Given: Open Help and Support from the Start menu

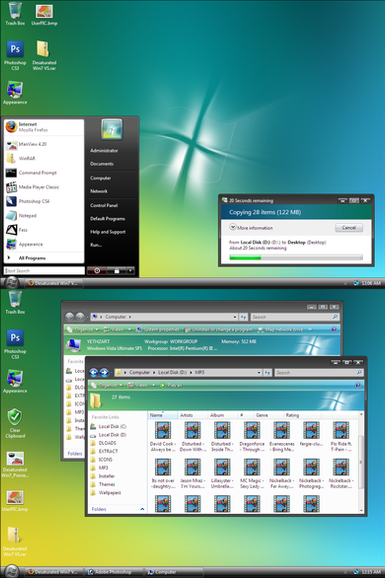Looking at the screenshot, I should coord(108,232).
